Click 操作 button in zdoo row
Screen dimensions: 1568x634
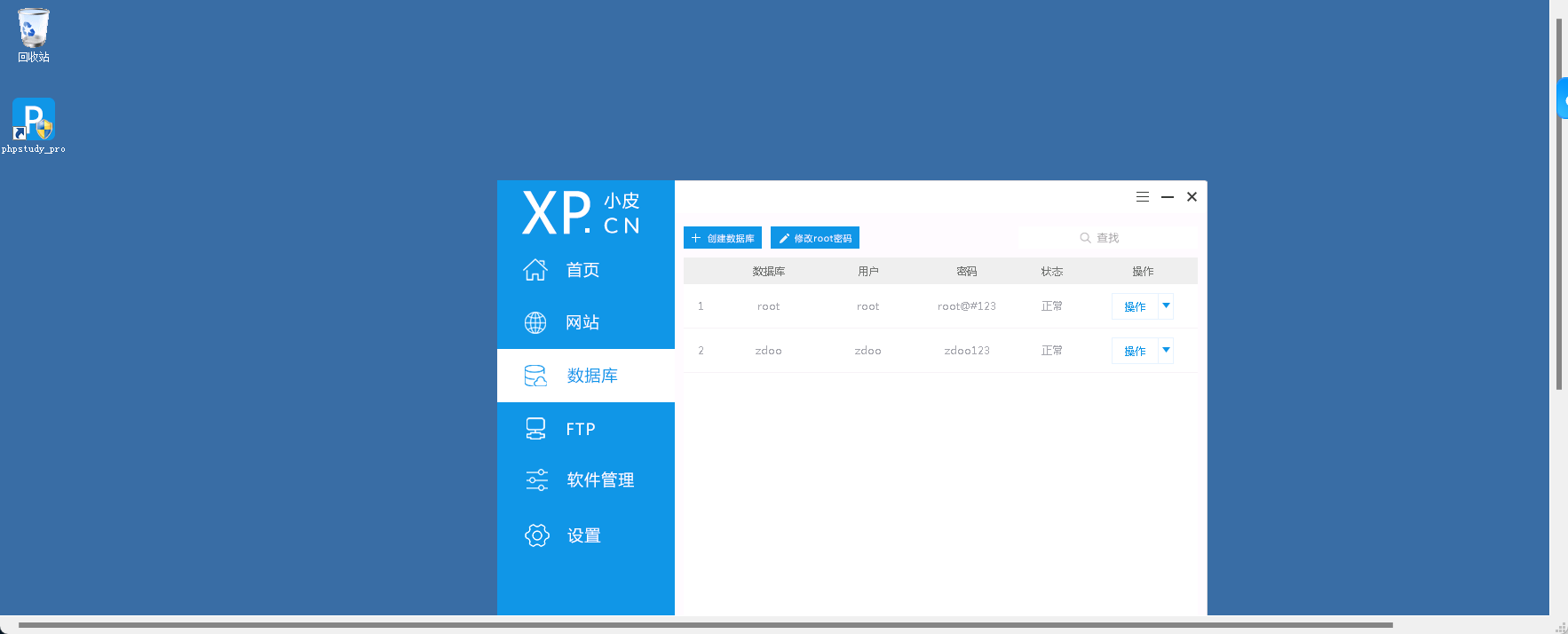tap(1135, 351)
